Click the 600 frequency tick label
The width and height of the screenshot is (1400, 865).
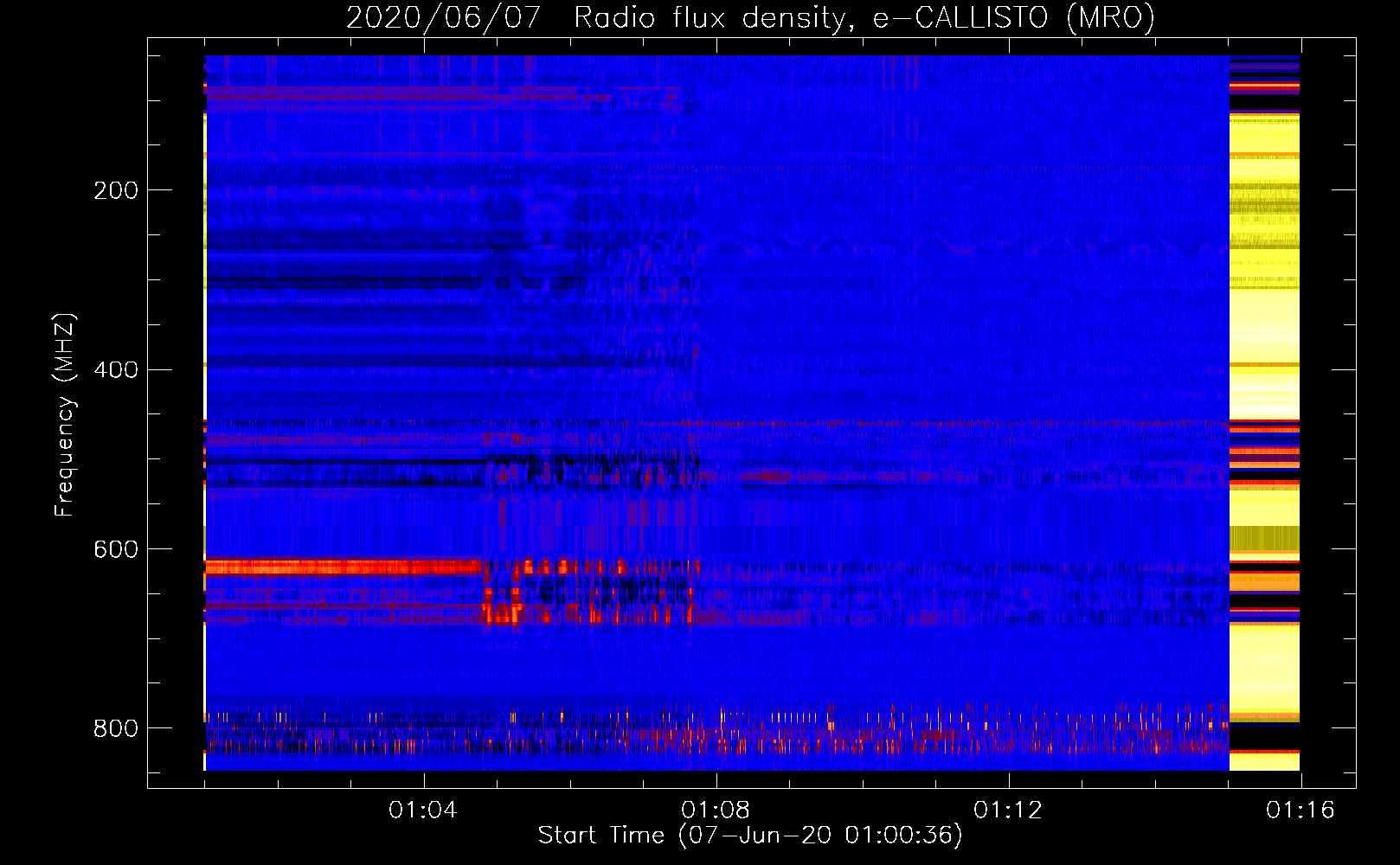click(116, 549)
